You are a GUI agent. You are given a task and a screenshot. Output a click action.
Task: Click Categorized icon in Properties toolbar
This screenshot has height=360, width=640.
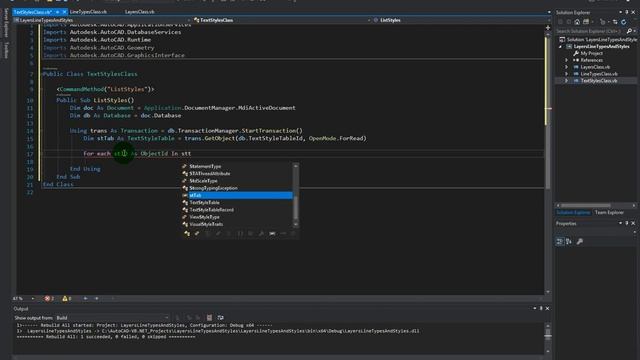[x=560, y=242]
